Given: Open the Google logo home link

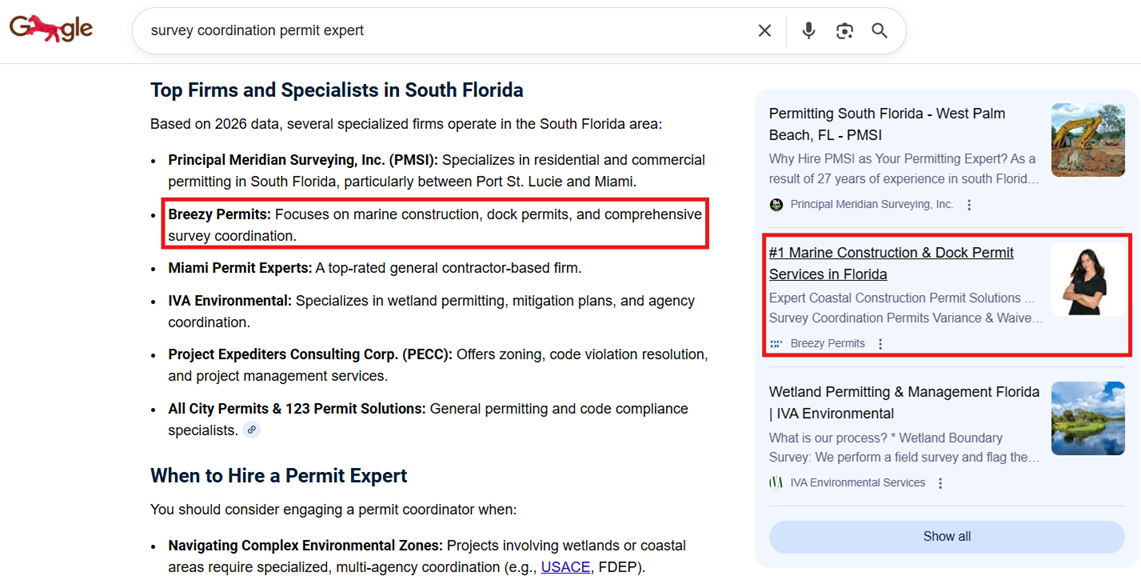Looking at the screenshot, I should (x=51, y=29).
